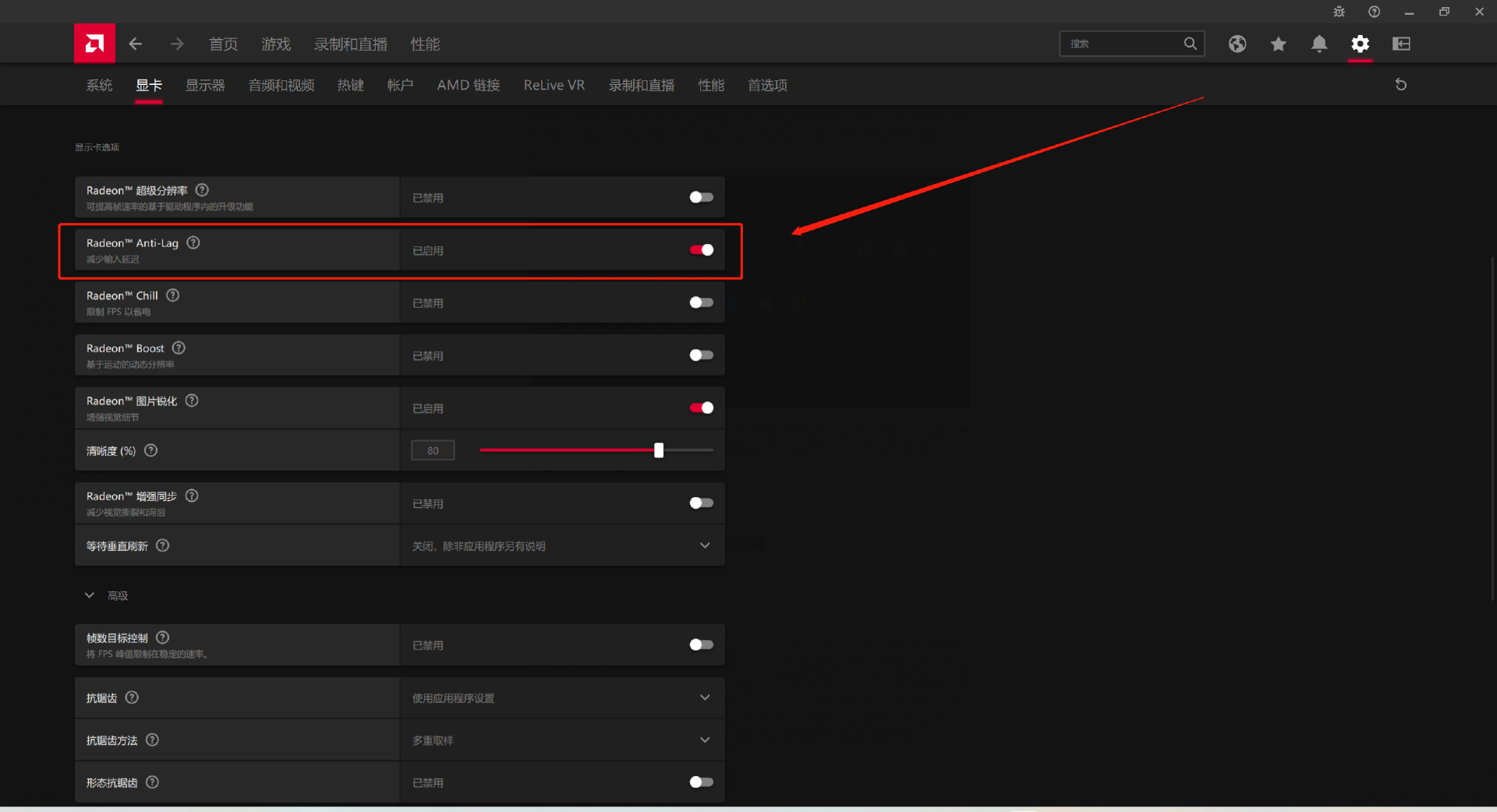Open notifications bell icon
Viewport: 1497px width, 812px height.
click(1319, 44)
